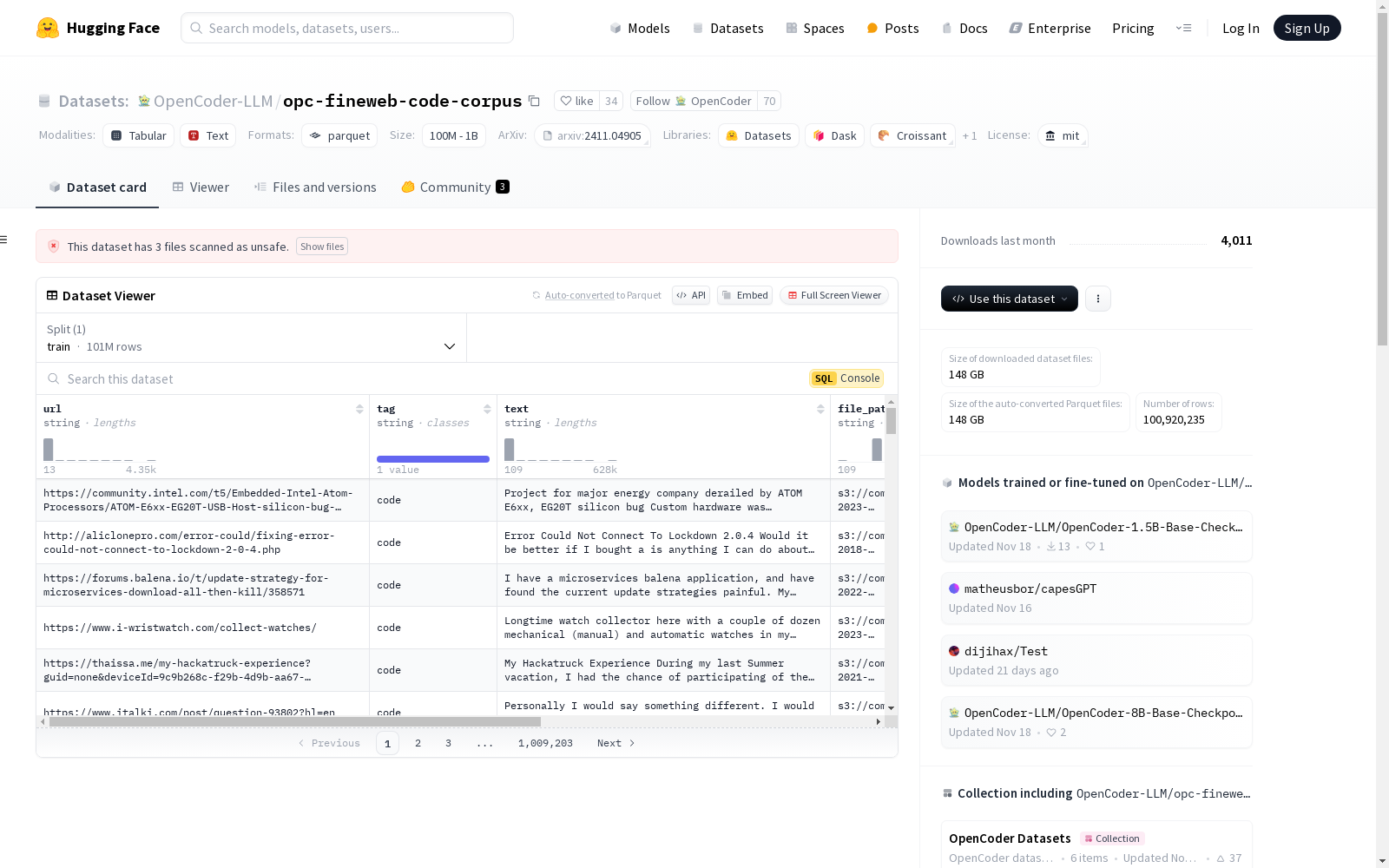Open the Dask library tag
This screenshot has height=868, width=1389.
[x=834, y=135]
